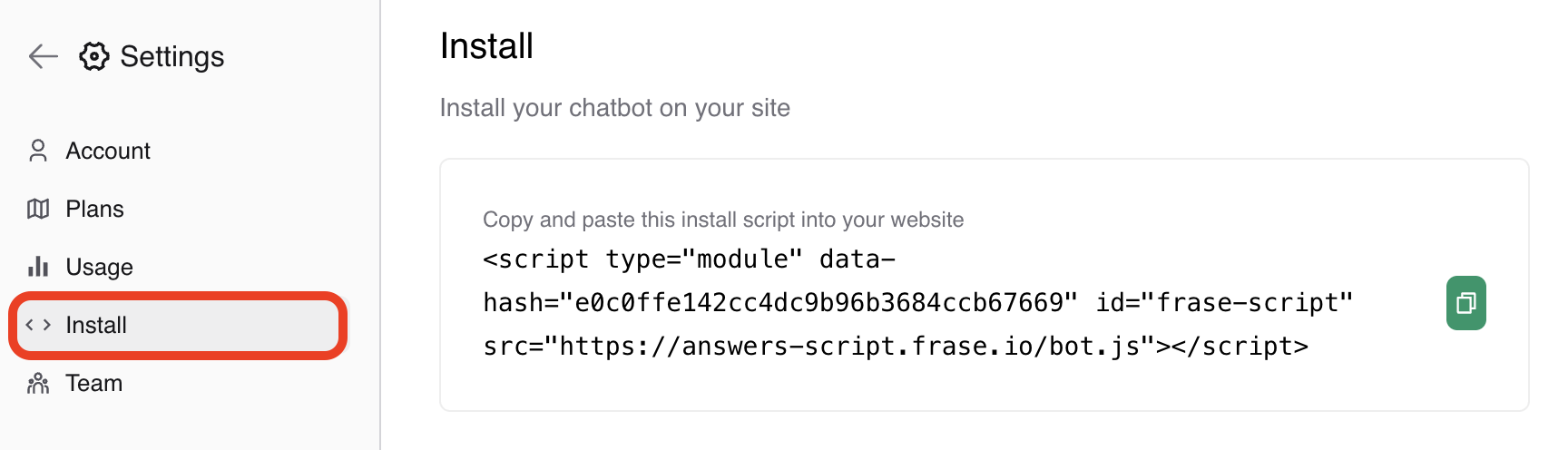Click the Plans map icon

pos(38,209)
